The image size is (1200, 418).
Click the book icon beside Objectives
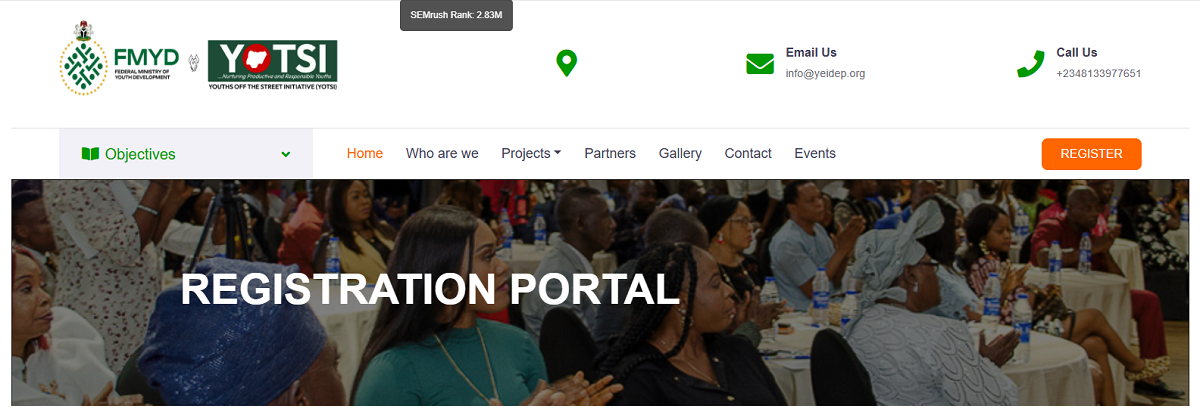pyautogui.click(x=90, y=154)
